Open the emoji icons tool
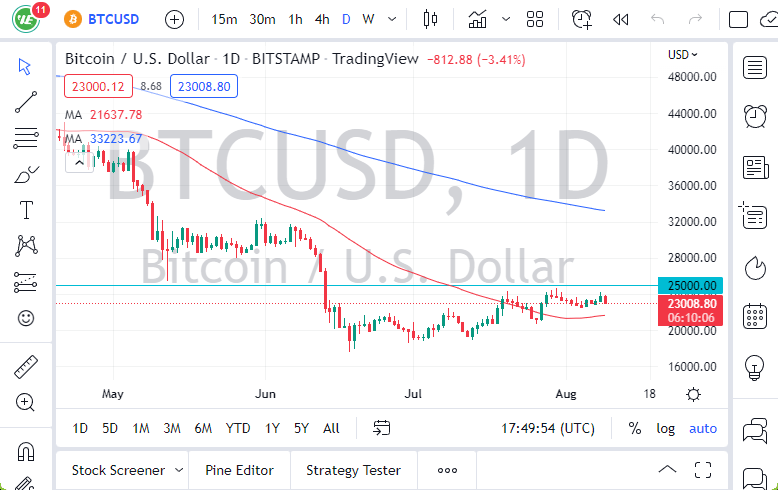The image size is (778, 490). pyautogui.click(x=26, y=318)
